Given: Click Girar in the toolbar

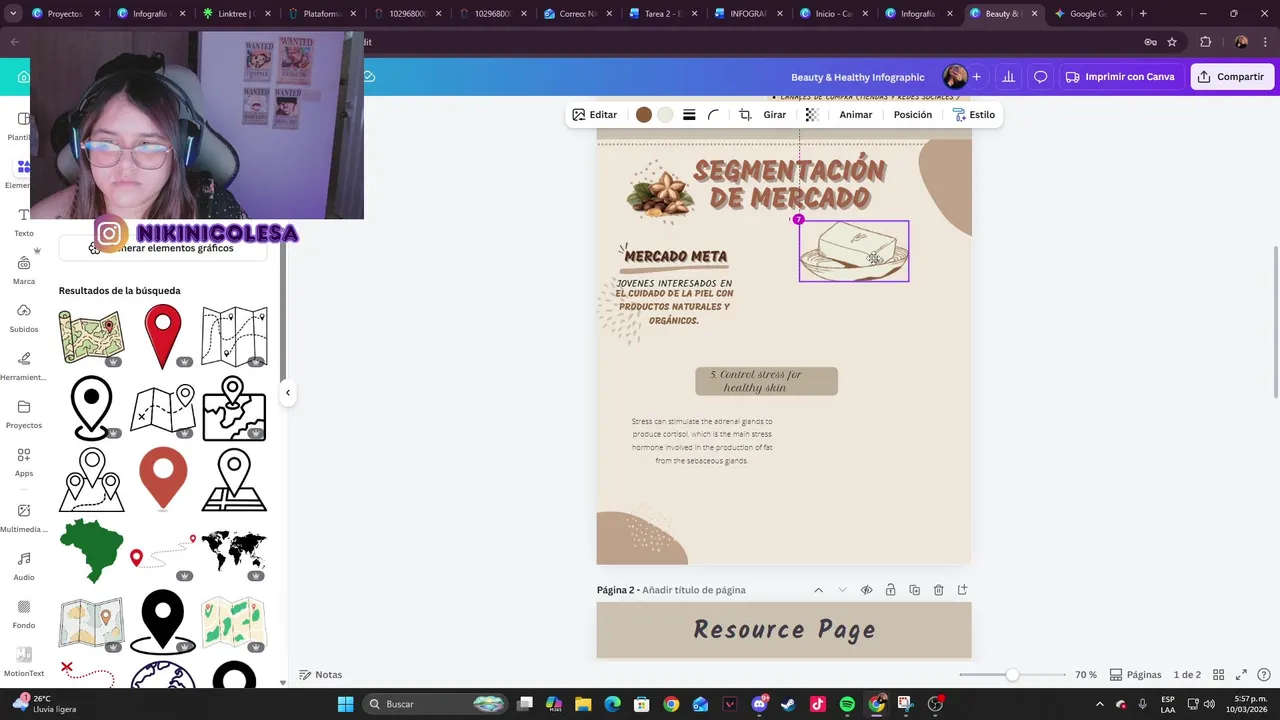Looking at the screenshot, I should point(775,115).
